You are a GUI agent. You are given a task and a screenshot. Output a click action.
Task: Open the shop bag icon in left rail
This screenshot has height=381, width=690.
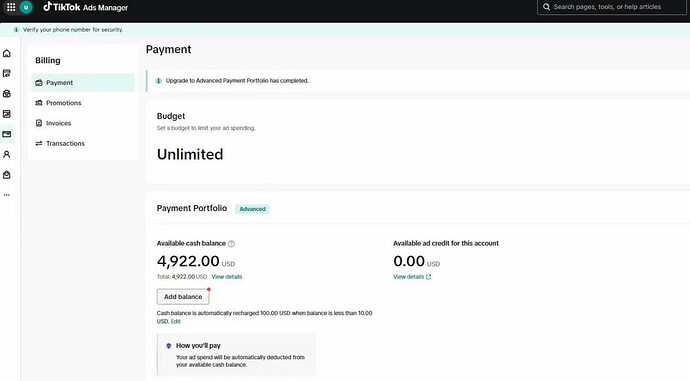click(7, 175)
